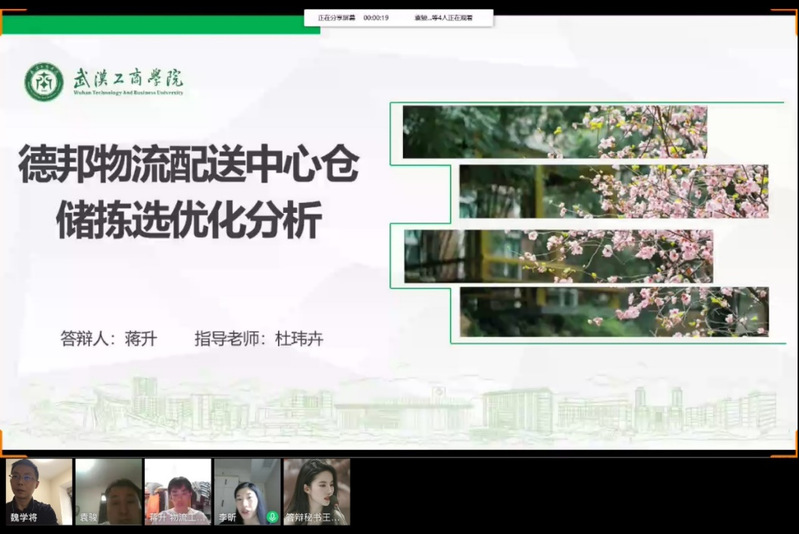Click the bottom cherry blossom photo strip
Screen dimensions: 799x534
tap(613, 311)
